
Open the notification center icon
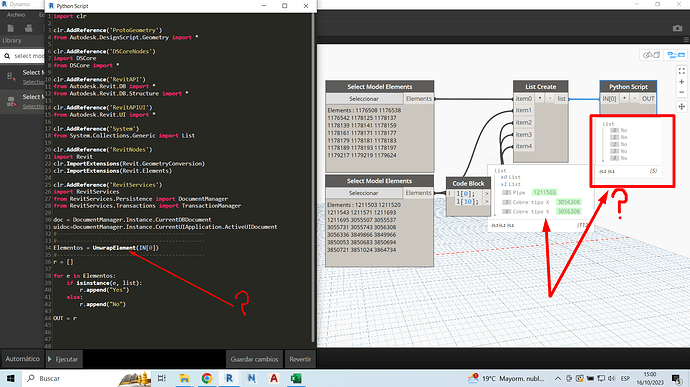pos(677,378)
